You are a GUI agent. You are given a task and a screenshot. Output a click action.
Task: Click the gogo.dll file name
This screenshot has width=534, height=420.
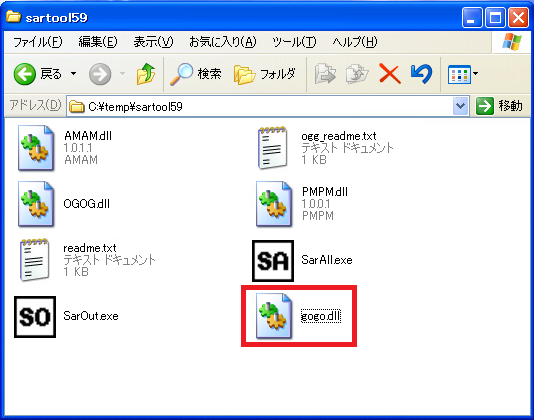[321, 316]
